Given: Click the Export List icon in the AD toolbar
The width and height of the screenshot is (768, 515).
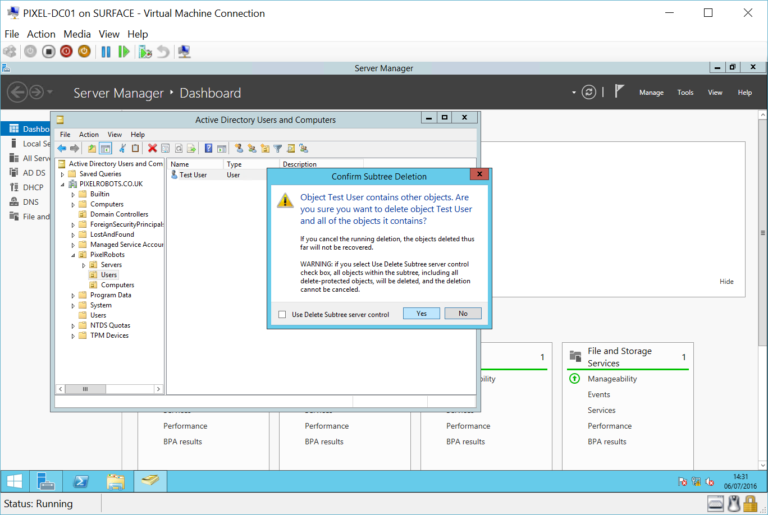Looking at the screenshot, I should pos(192,148).
